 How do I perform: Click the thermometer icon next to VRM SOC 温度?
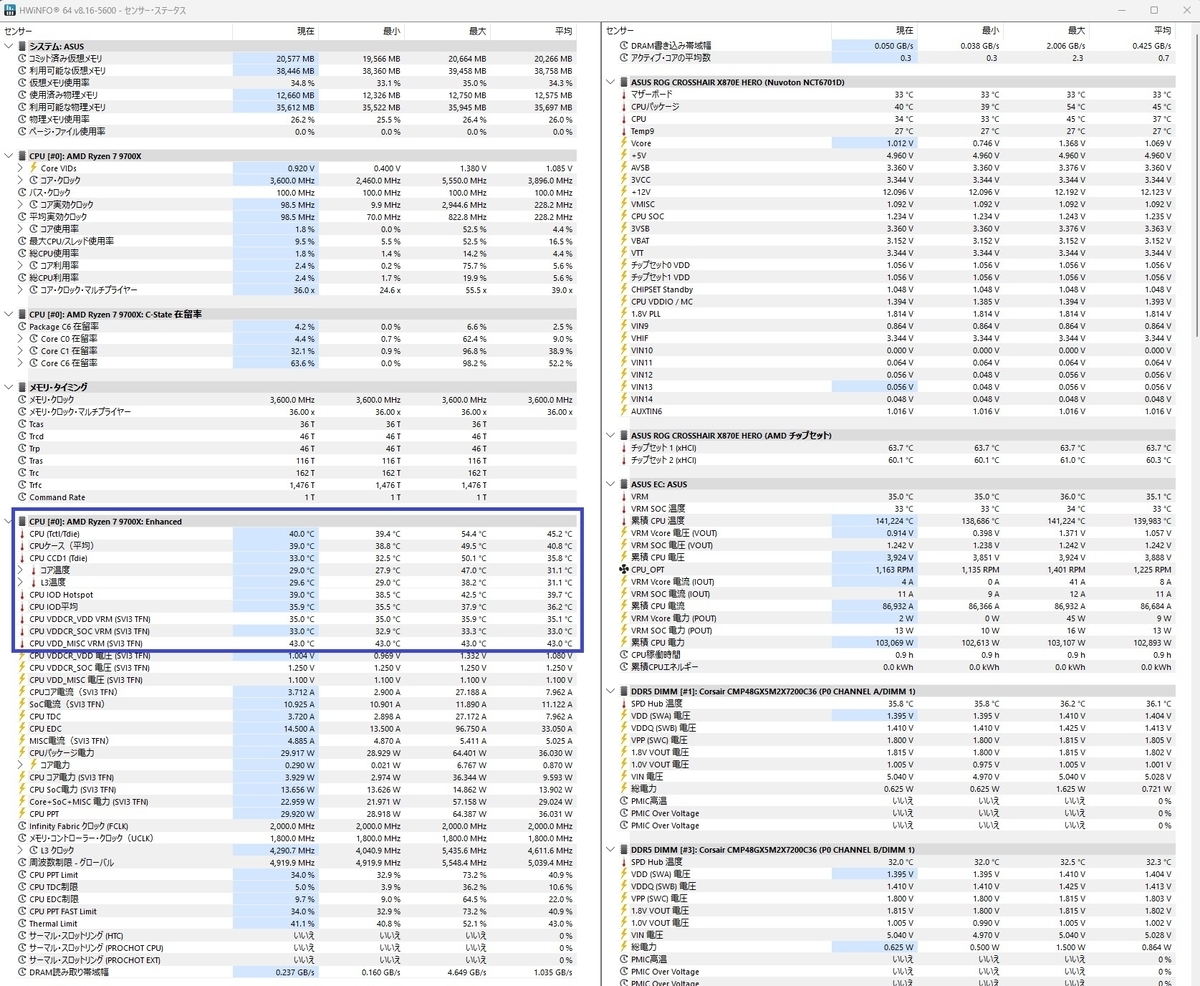coord(624,508)
